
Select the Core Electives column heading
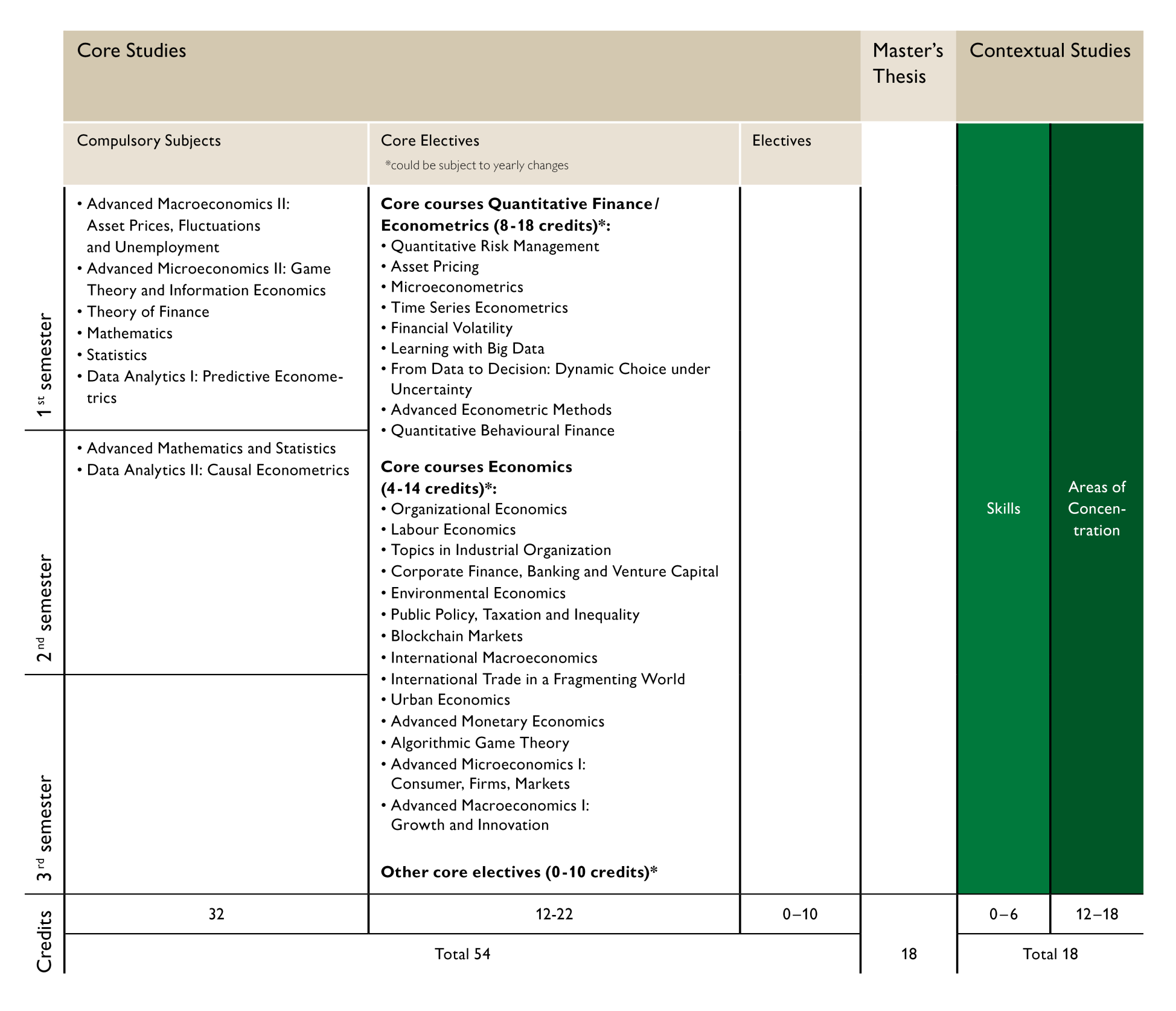[430, 141]
